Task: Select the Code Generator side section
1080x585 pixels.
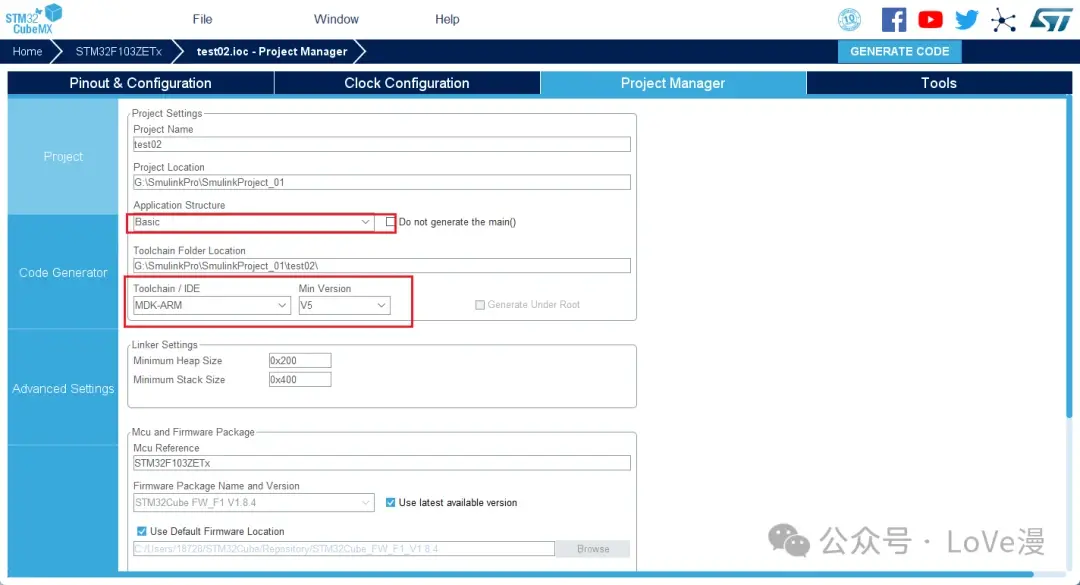Action: [x=63, y=272]
